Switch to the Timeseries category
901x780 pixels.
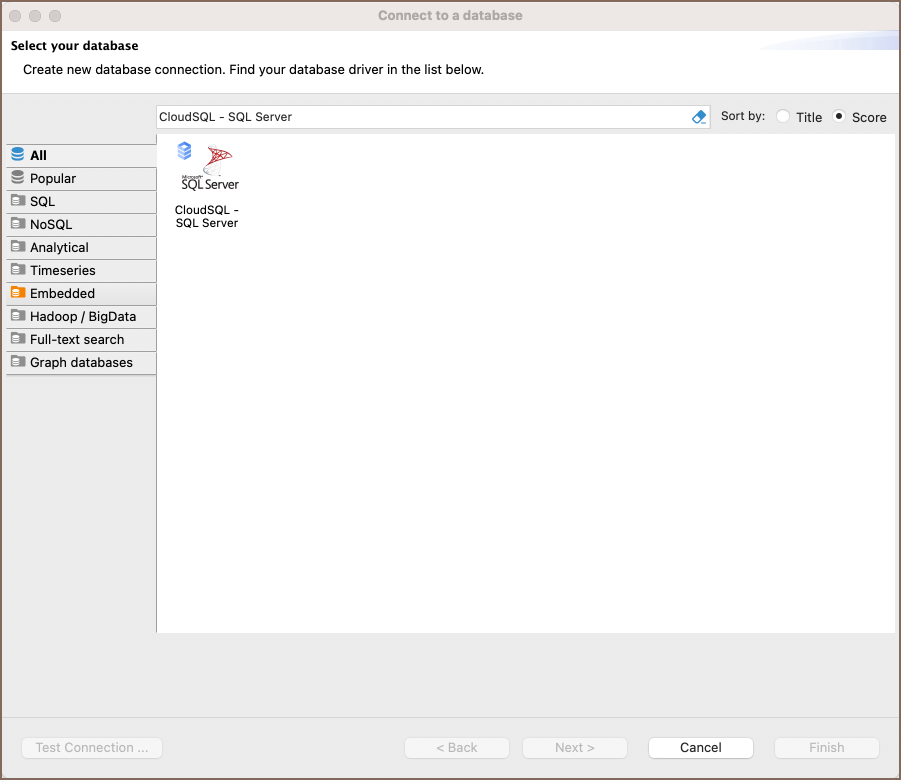20,270
